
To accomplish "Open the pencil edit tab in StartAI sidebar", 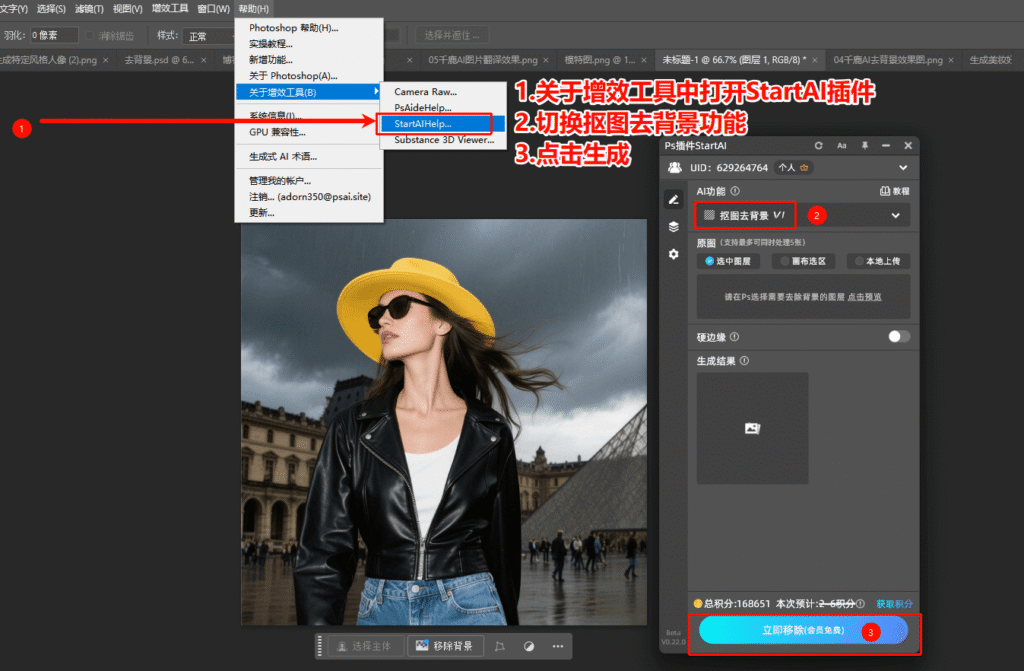I will coord(674,199).
